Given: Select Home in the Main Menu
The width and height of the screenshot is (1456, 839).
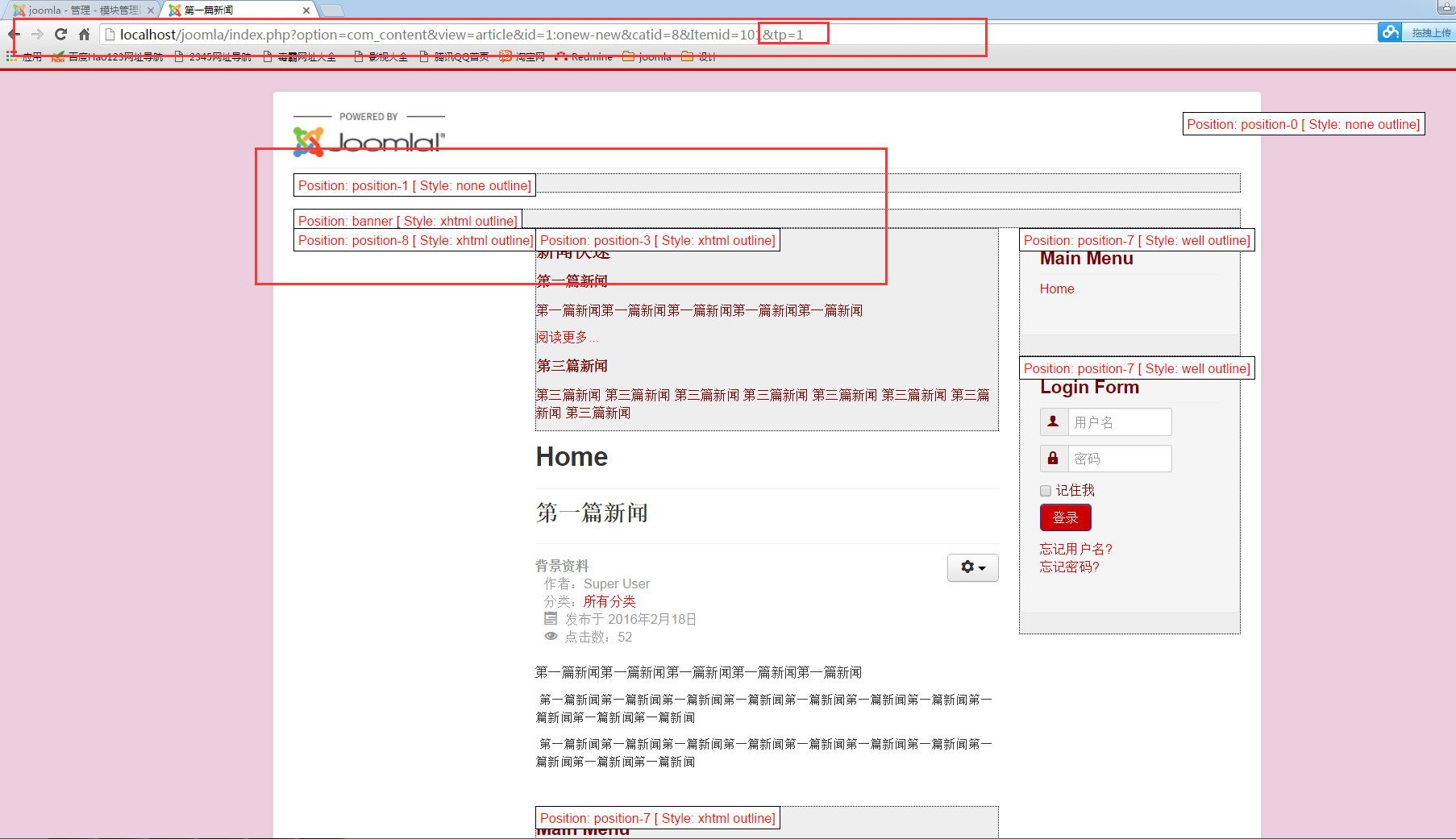Looking at the screenshot, I should [1056, 289].
